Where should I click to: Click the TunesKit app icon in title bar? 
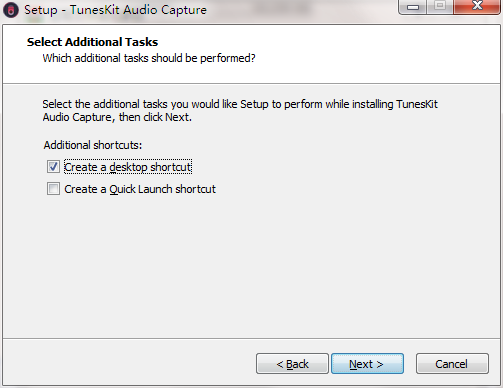click(x=11, y=10)
